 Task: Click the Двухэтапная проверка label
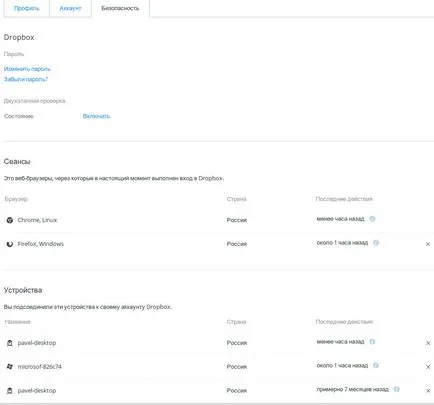point(35,101)
